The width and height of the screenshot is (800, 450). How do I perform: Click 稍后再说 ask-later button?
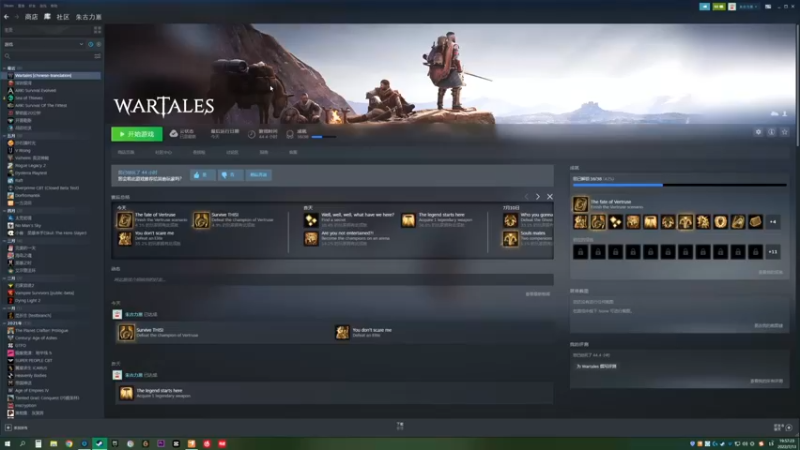pyautogui.click(x=259, y=175)
